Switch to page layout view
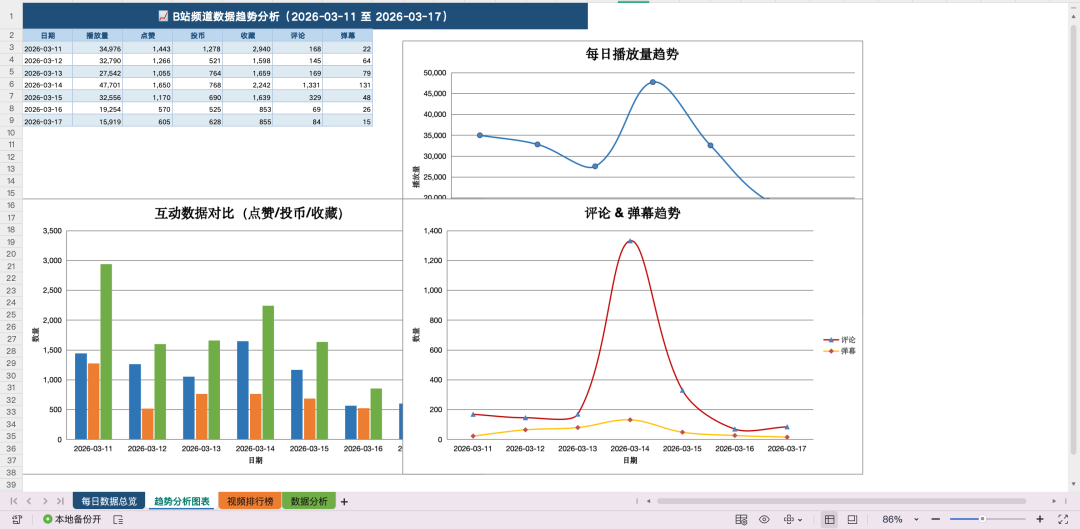 pyautogui.click(x=851, y=519)
